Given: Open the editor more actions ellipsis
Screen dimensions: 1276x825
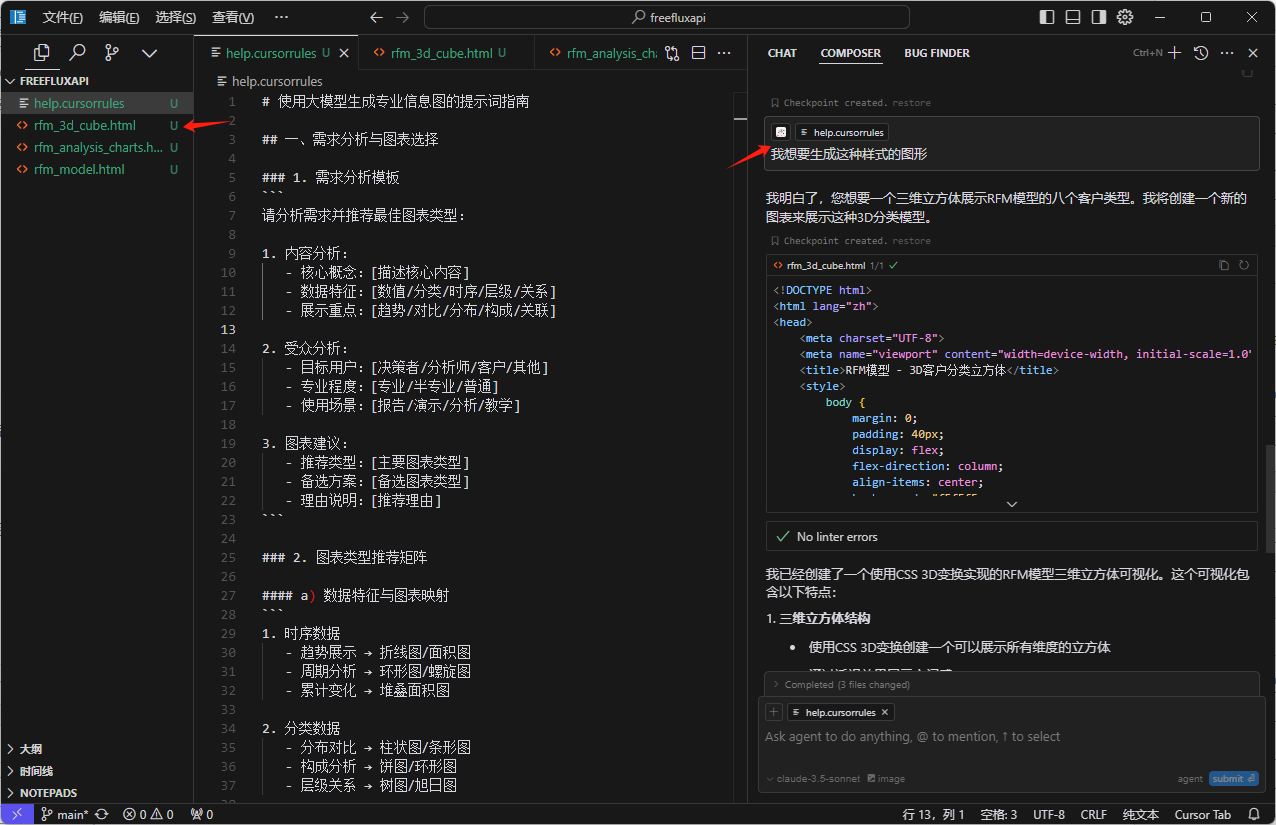Looking at the screenshot, I should (725, 53).
